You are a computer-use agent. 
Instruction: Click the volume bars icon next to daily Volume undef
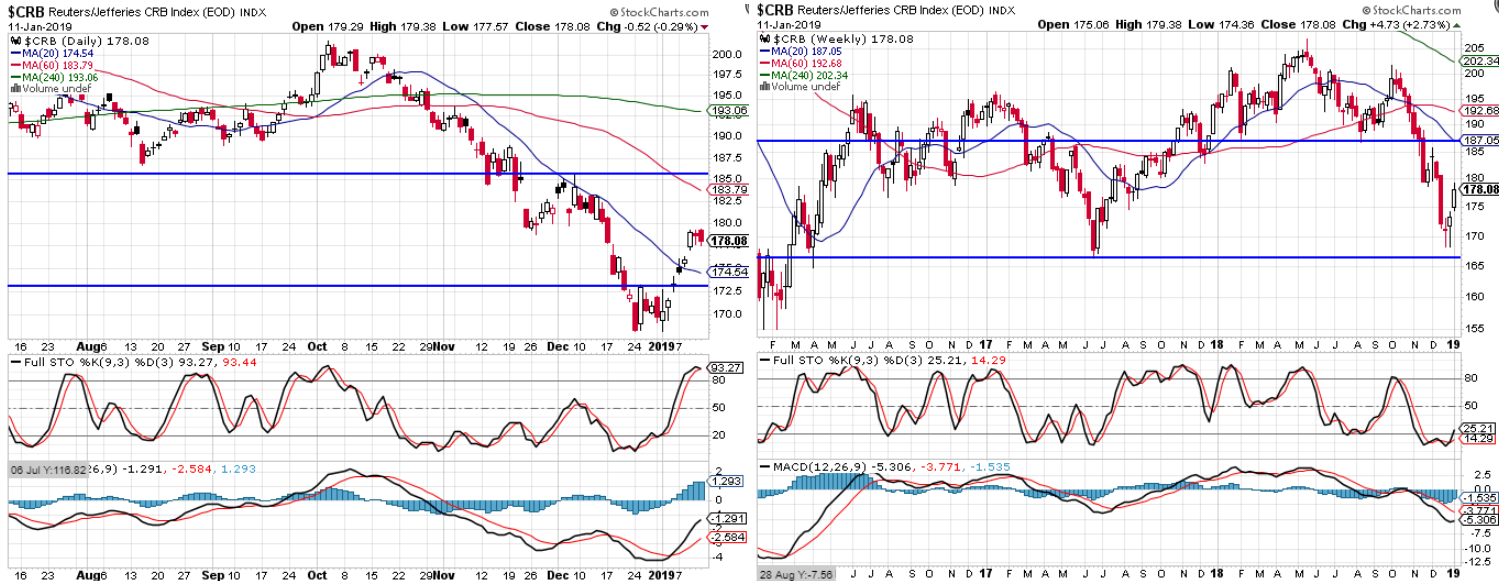[14, 88]
